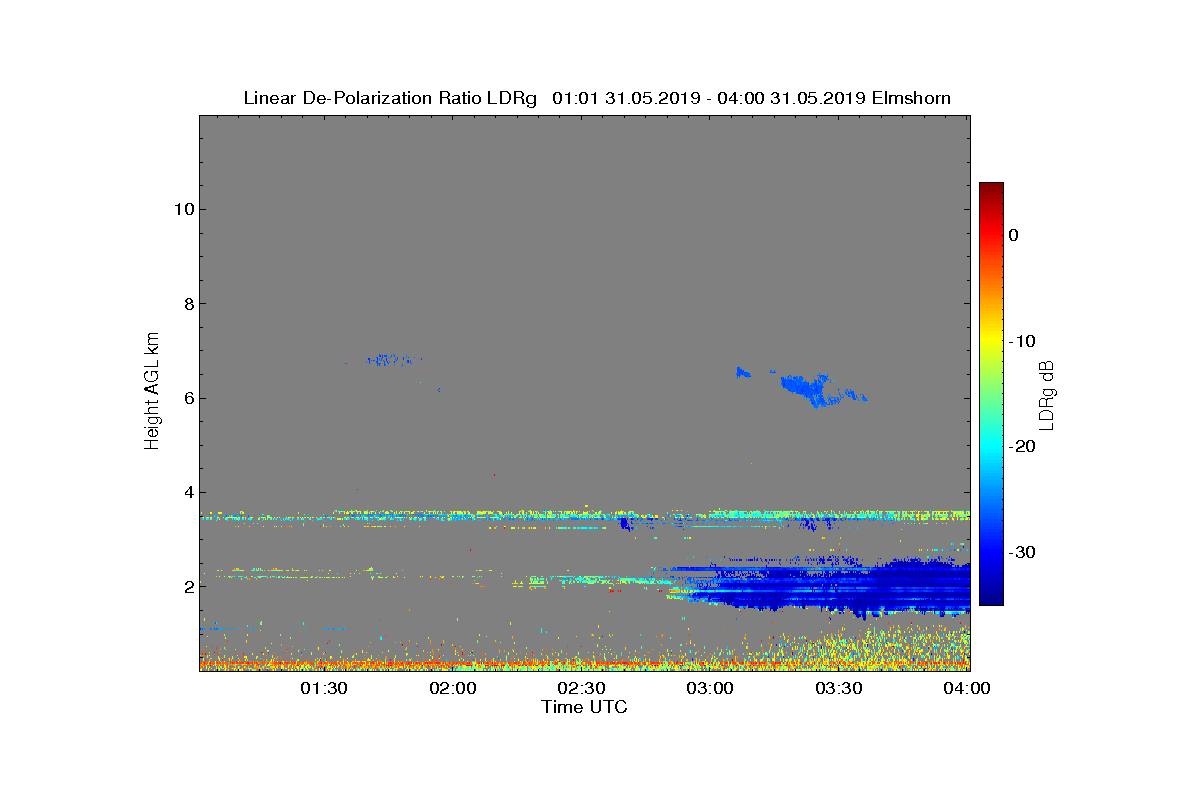Click the 02:00 time tick label
The image size is (1200, 800).
(453, 688)
